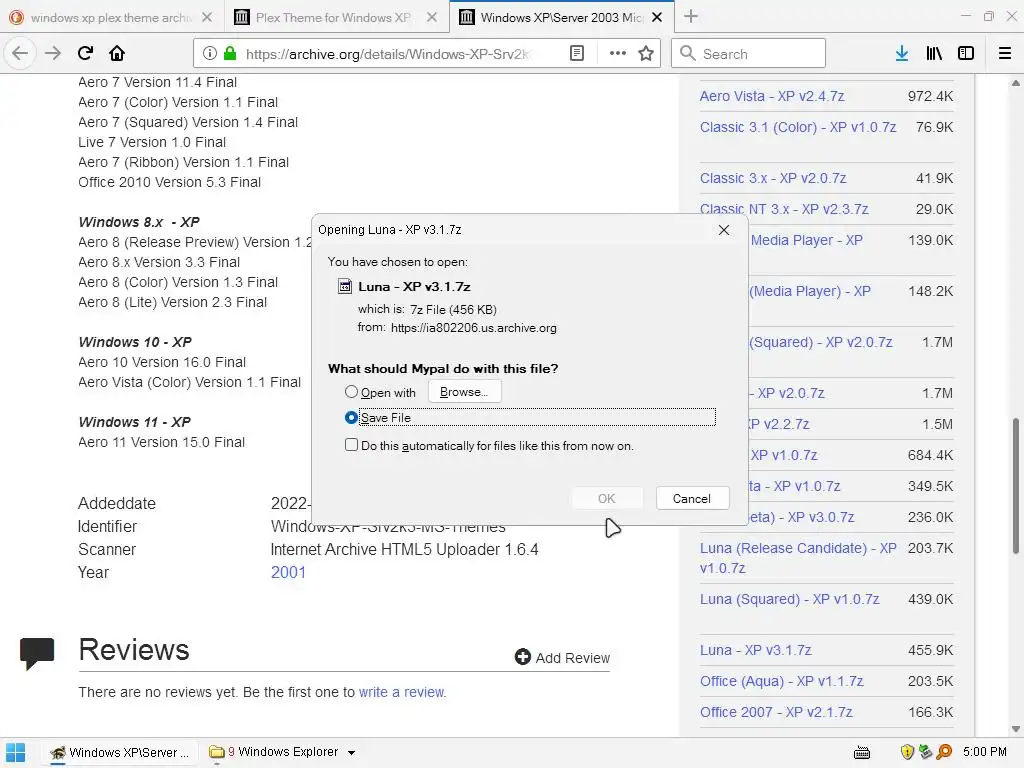Click OK in the download dialog
Image resolution: width=1024 pixels, height=768 pixels.
click(607, 498)
